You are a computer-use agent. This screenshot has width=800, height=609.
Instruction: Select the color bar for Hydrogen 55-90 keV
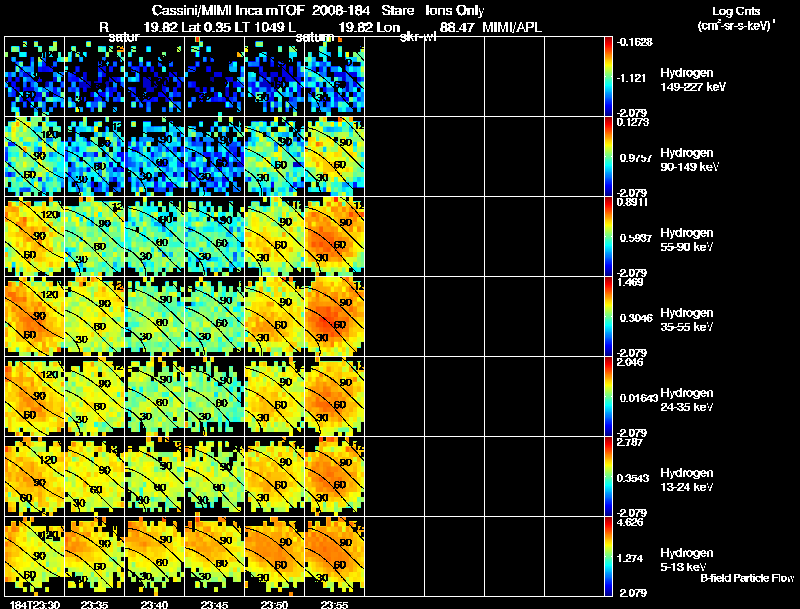[608, 236]
